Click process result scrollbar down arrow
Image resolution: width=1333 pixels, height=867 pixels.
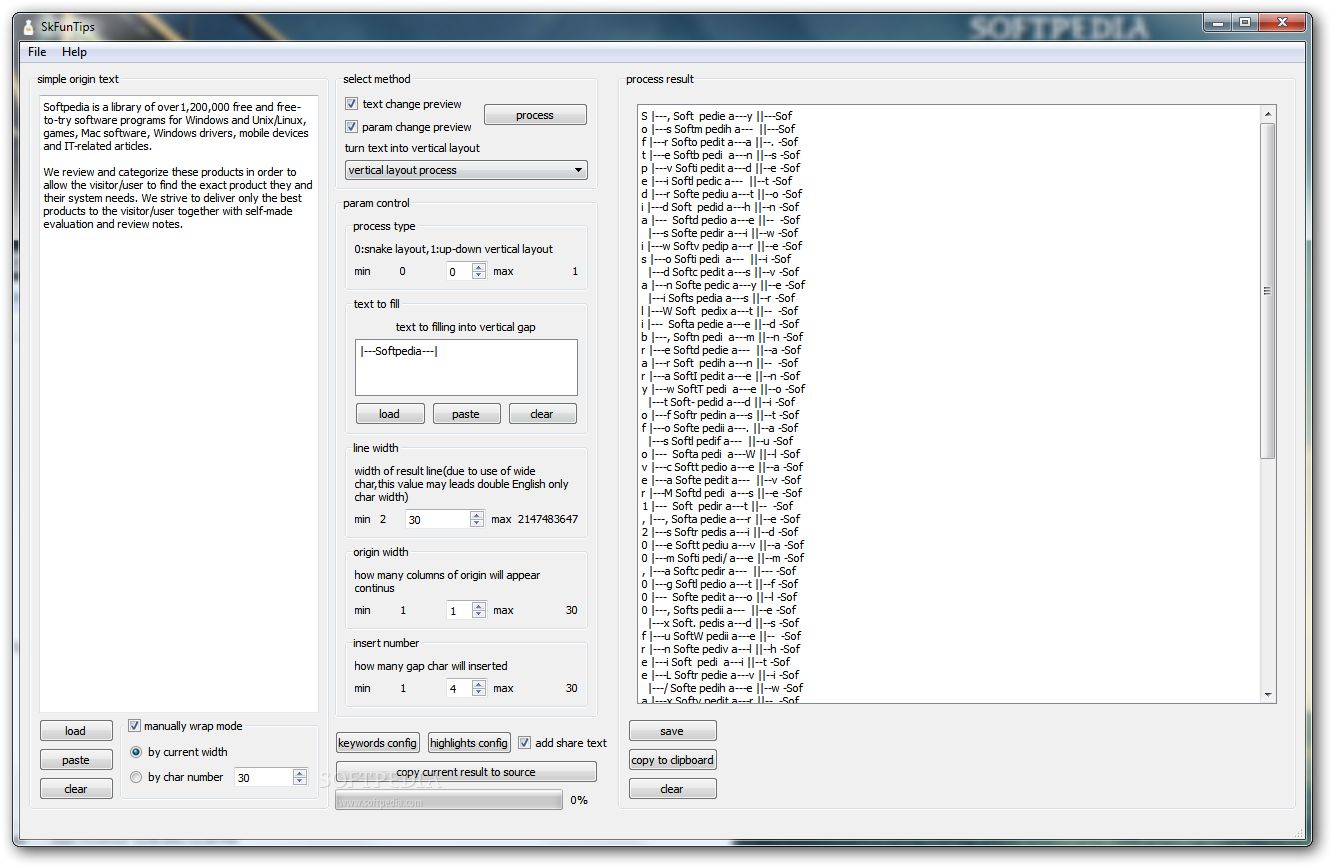pyautogui.click(x=1268, y=695)
